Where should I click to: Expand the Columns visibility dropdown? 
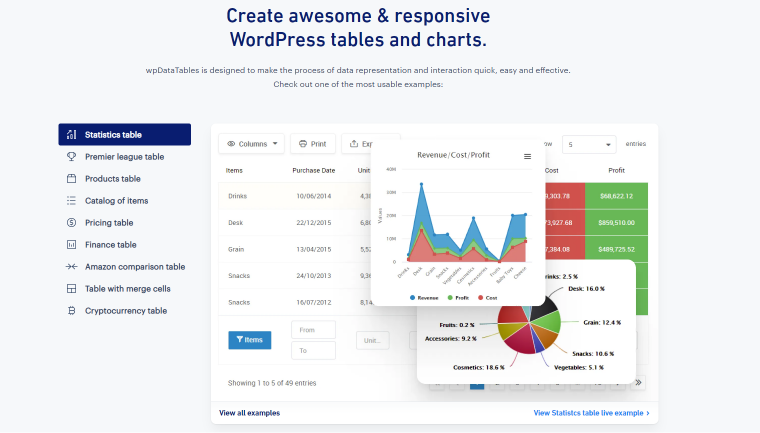[251, 144]
